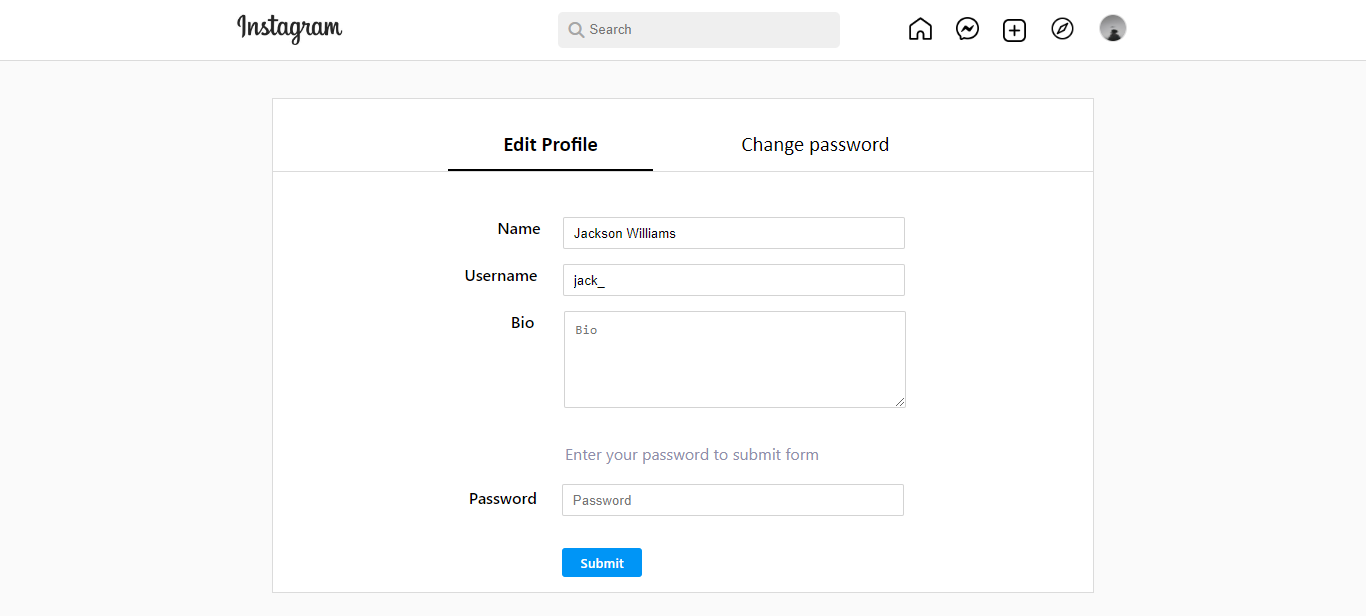Open the Explore compass icon
Viewport: 1366px width, 616px height.
[x=1062, y=29]
